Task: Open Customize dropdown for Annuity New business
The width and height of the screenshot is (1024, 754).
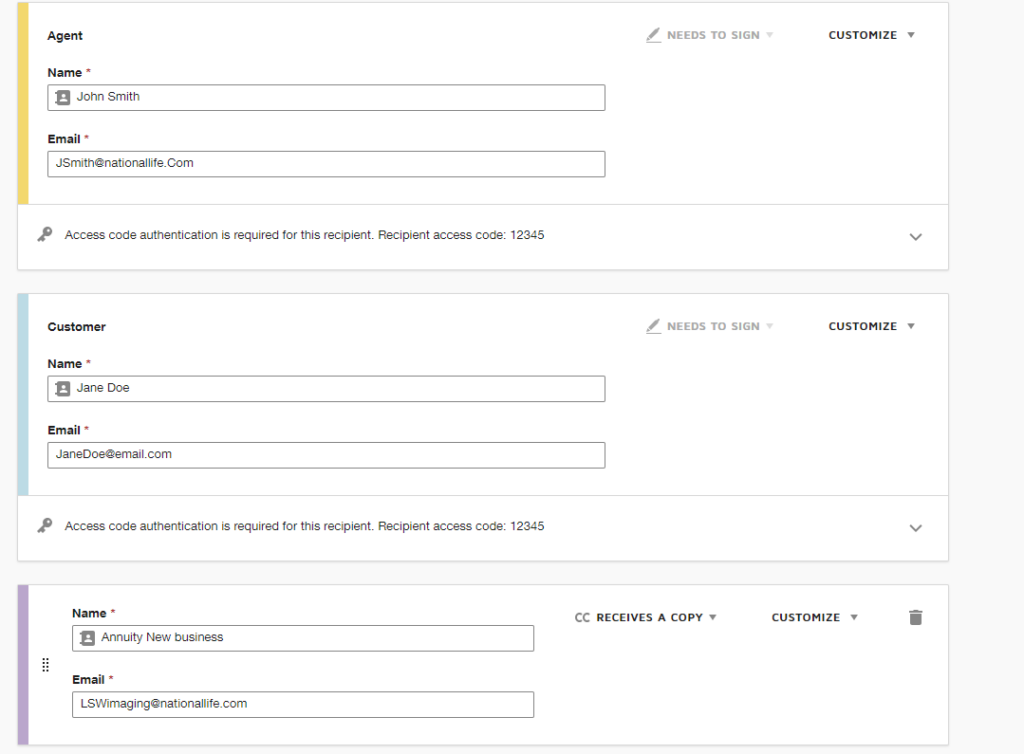Action: pyautogui.click(x=814, y=618)
